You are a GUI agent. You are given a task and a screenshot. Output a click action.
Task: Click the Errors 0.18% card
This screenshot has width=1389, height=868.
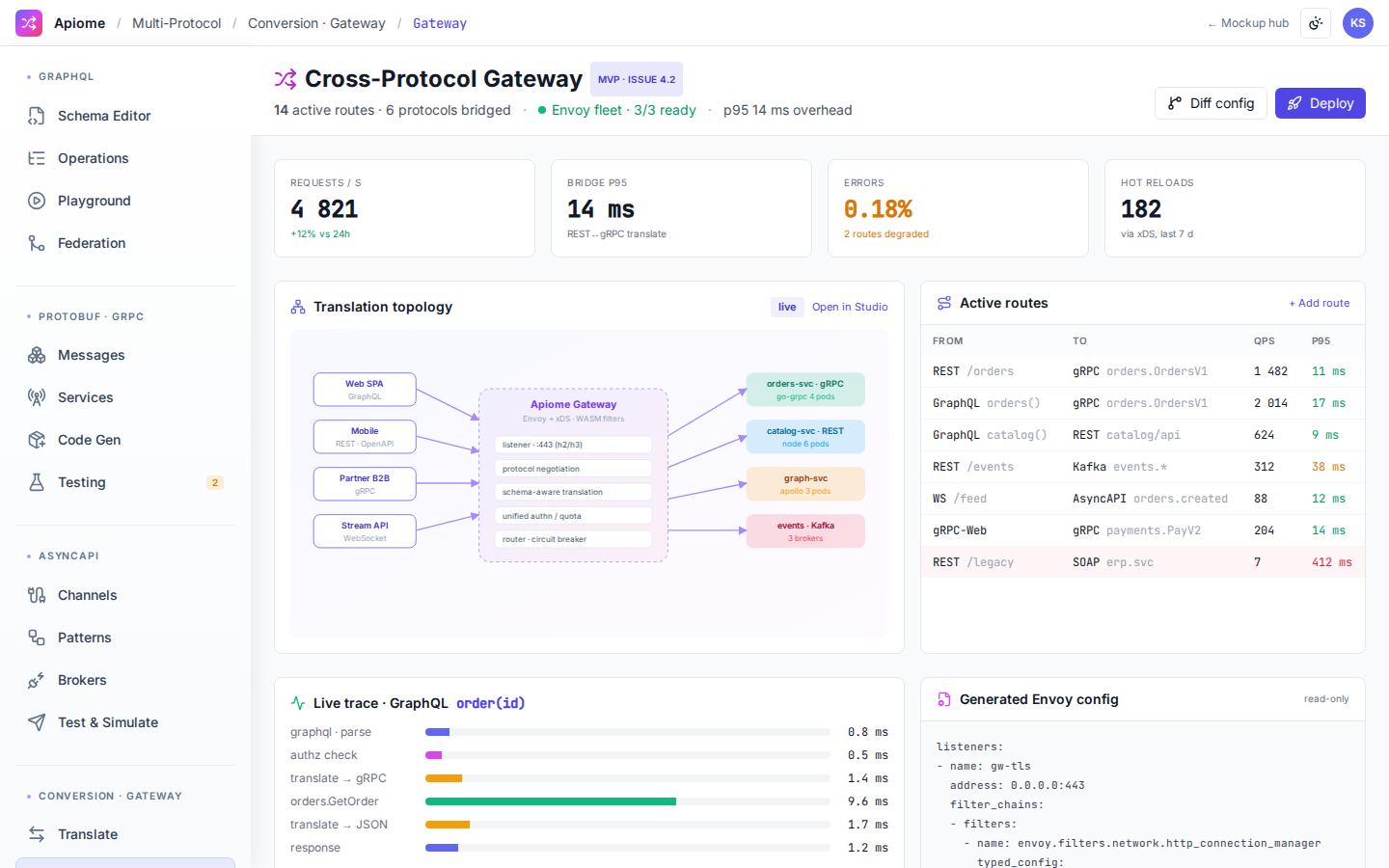click(958, 208)
